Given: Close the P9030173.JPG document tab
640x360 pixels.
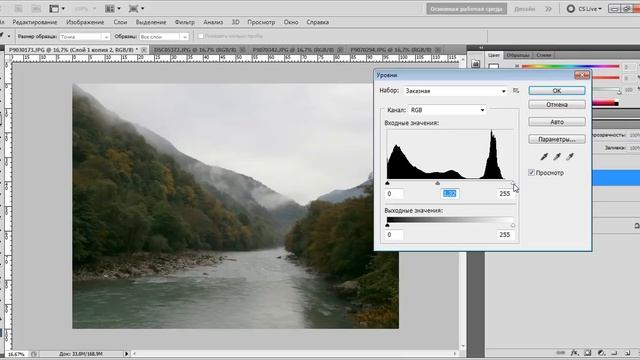Looking at the screenshot, I should (144, 49).
